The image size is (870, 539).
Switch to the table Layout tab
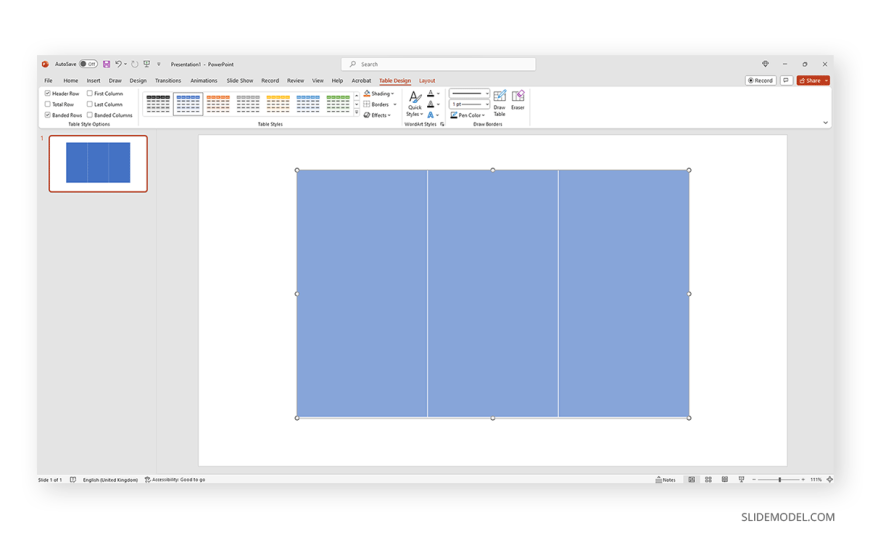(427, 80)
